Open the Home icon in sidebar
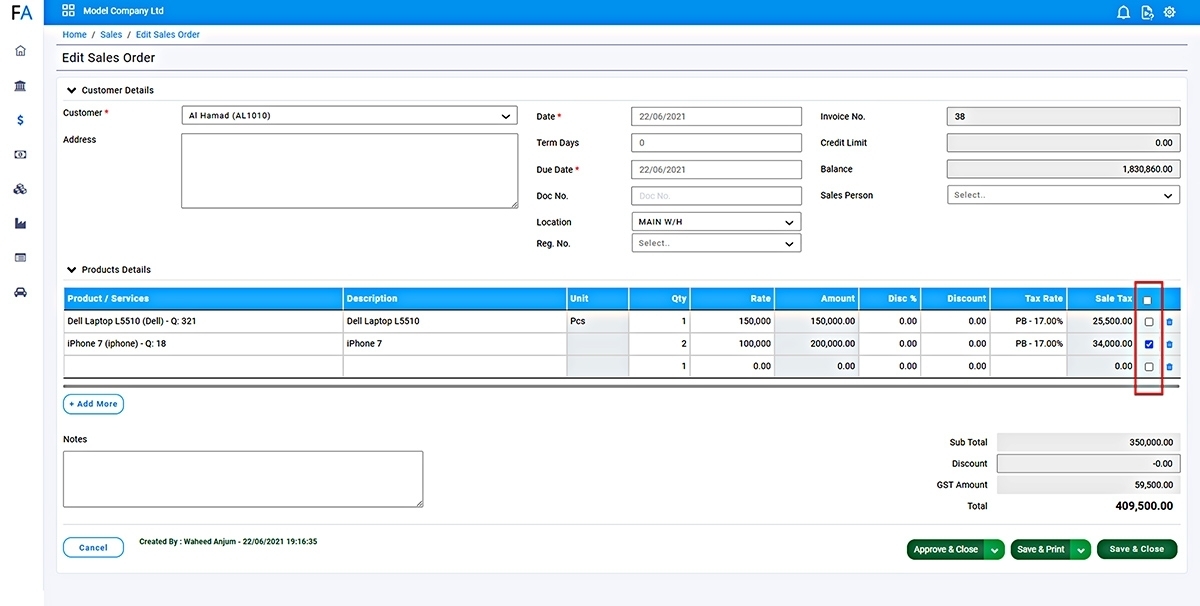Viewport: 1200px width, 606px height. tap(21, 51)
